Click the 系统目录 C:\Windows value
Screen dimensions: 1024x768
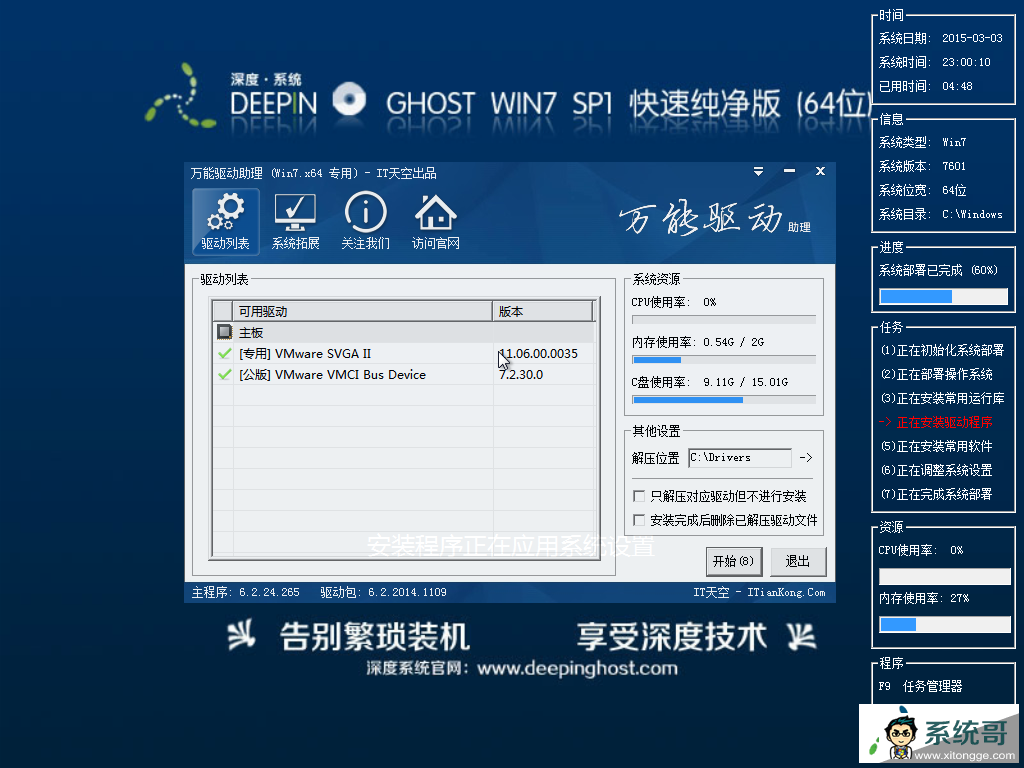[x=972, y=214]
